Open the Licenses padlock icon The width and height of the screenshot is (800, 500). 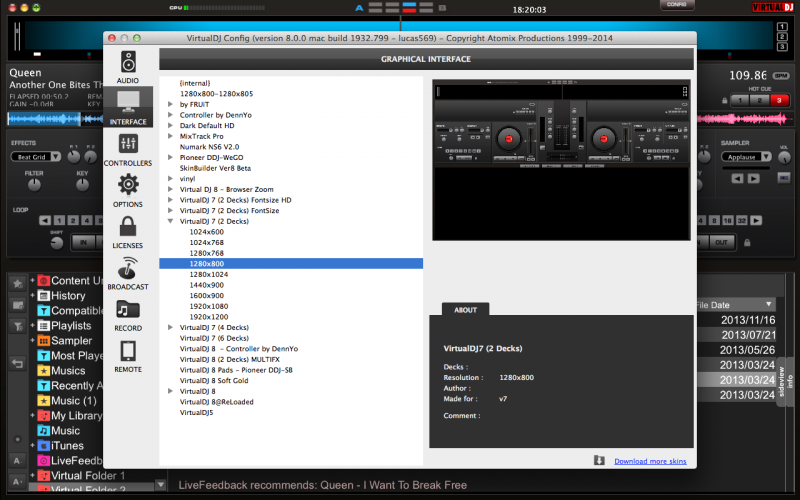(x=128, y=231)
